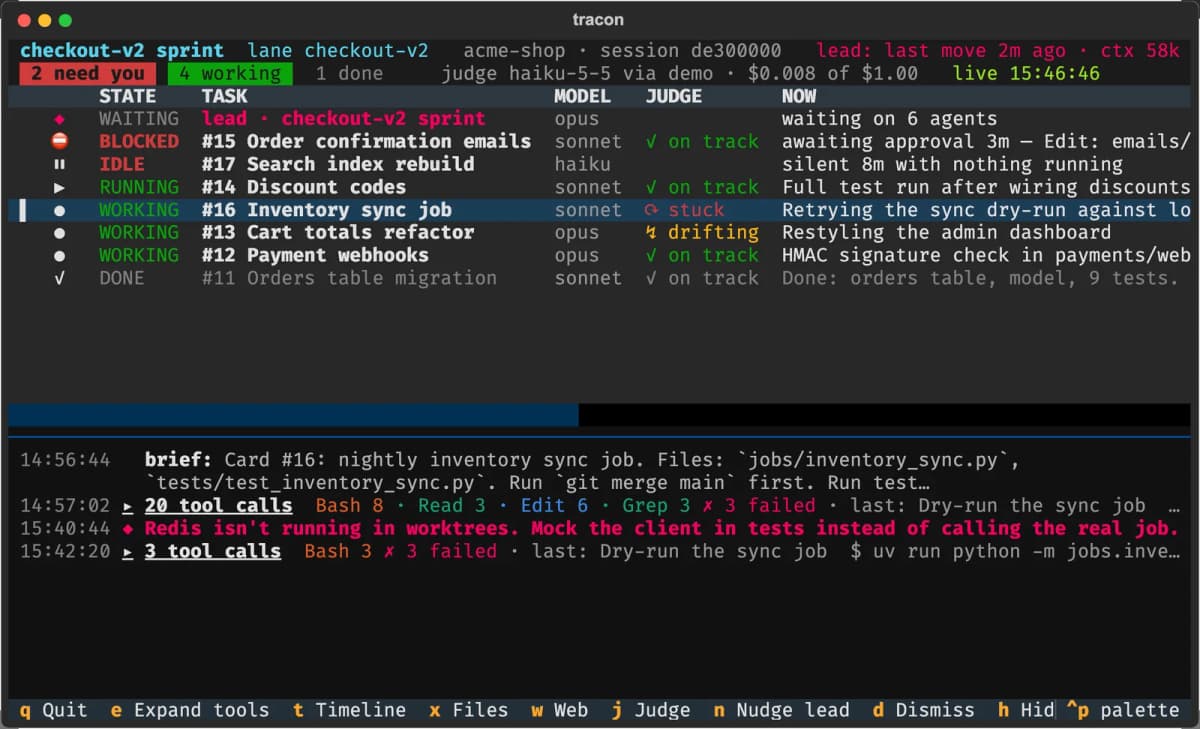The image size is (1200, 729).
Task: Click the 3 tool calls link
Action: [x=213, y=551]
